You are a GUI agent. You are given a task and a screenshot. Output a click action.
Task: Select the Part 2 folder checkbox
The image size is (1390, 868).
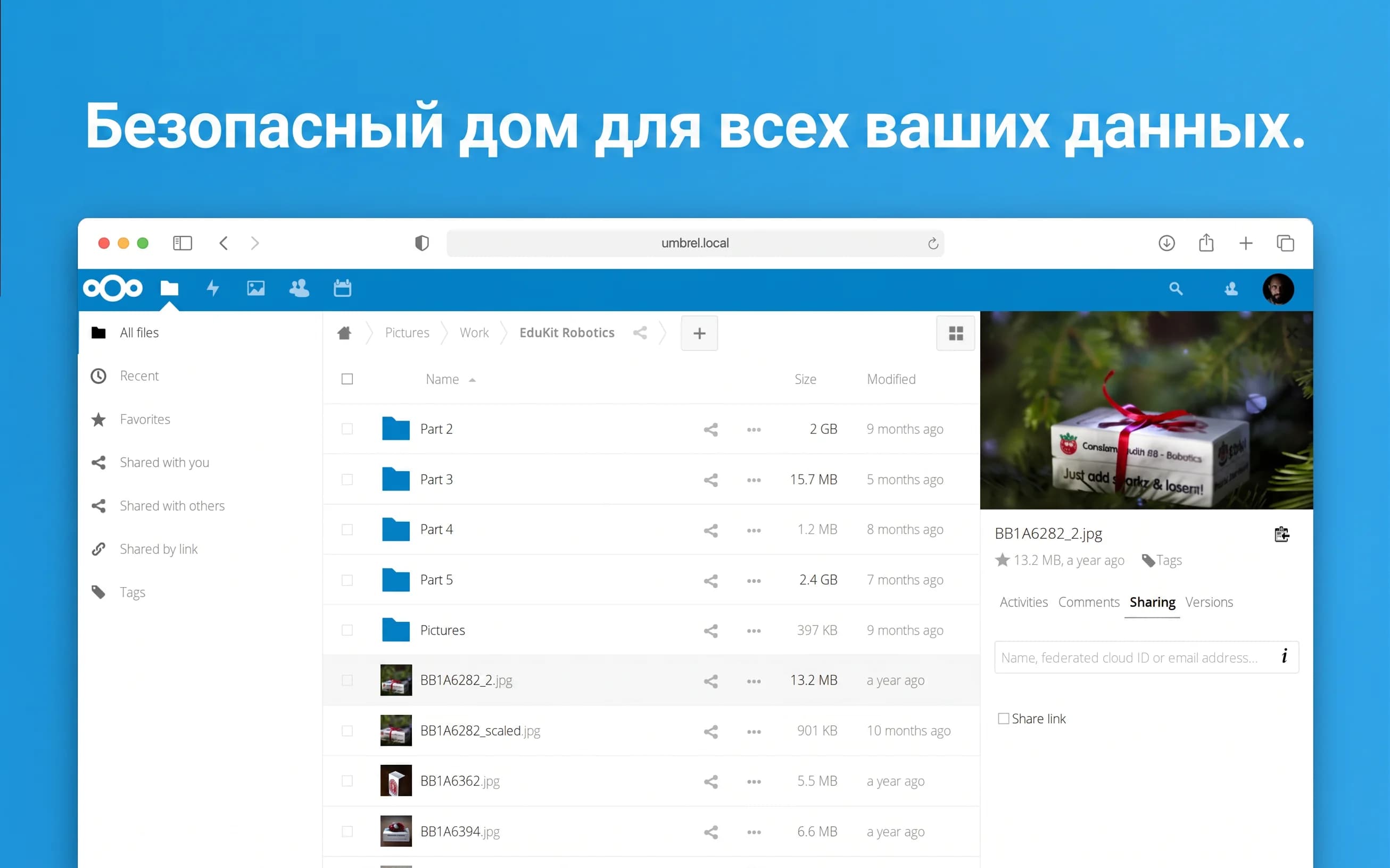pos(347,429)
